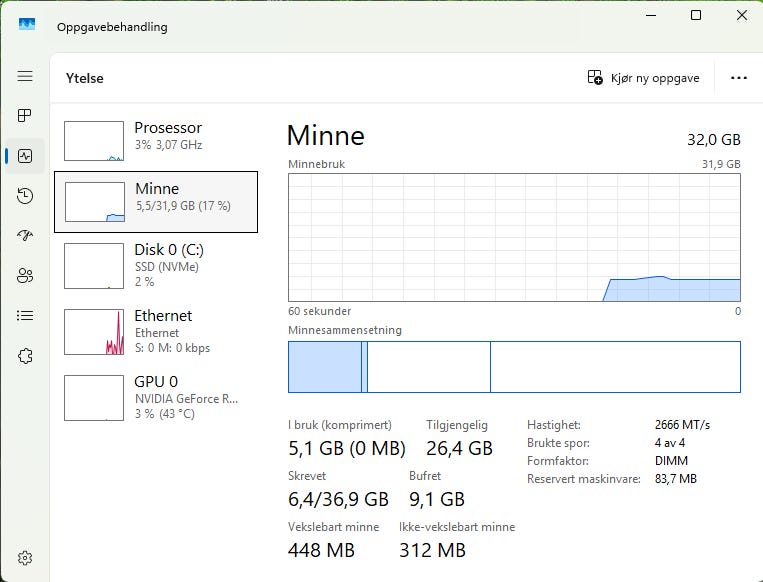Click the 4 av 4 Brukte spor value

point(670,443)
